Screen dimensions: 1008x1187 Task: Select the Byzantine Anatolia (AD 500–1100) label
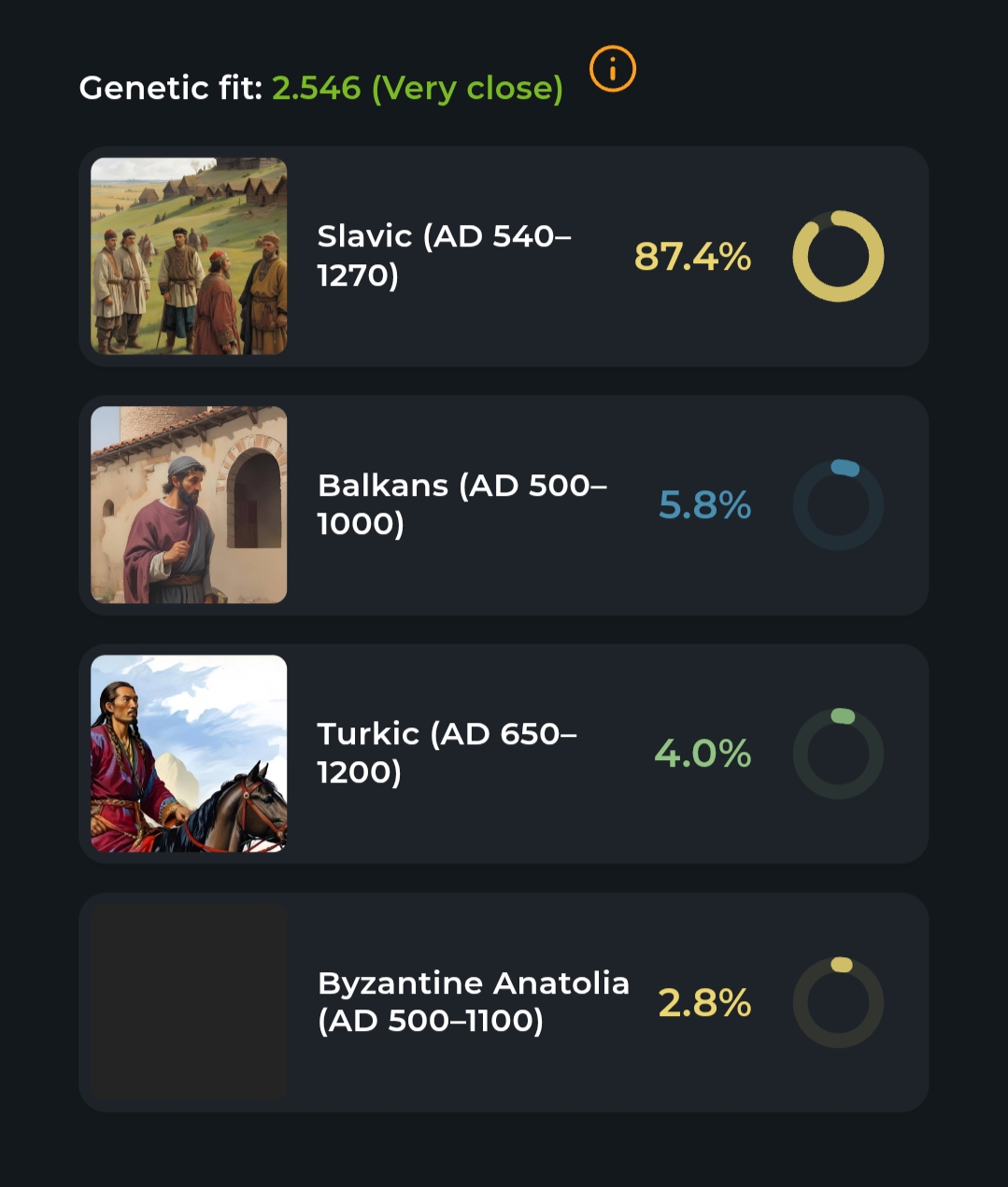click(473, 1002)
